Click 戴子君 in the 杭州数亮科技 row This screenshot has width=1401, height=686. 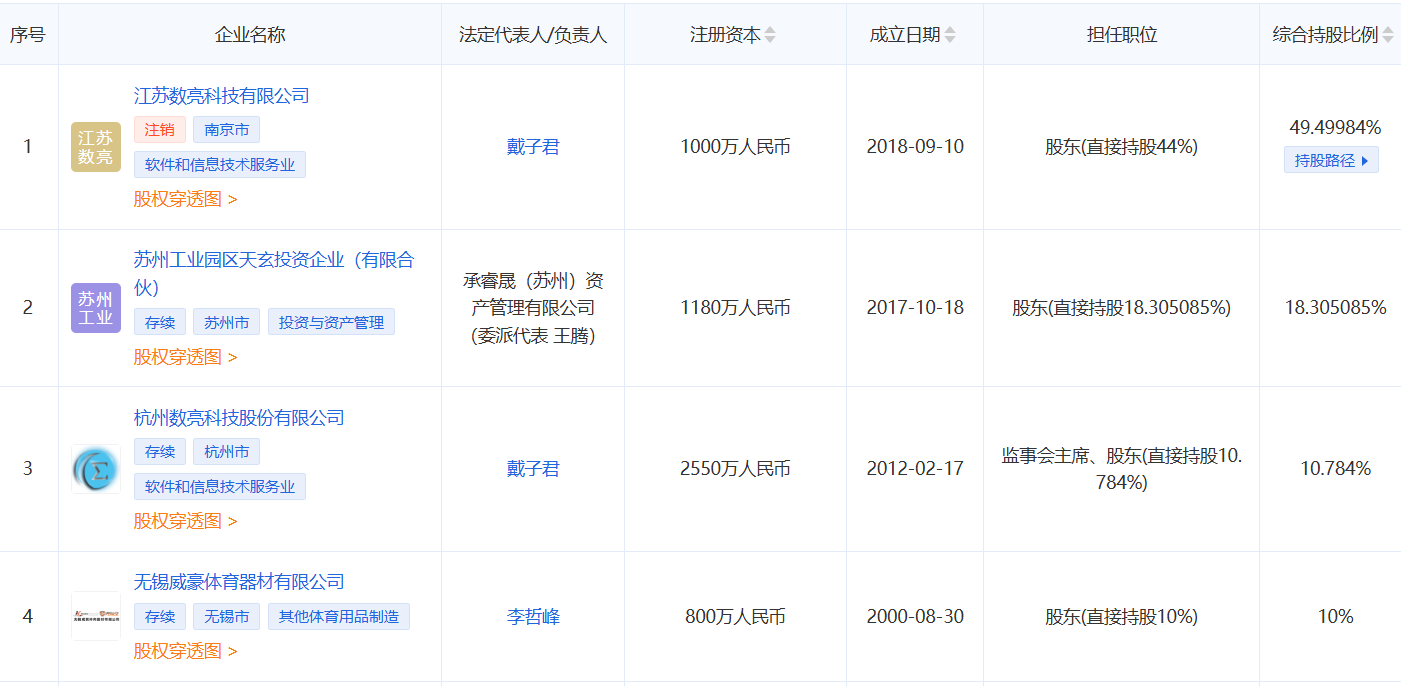point(533,468)
